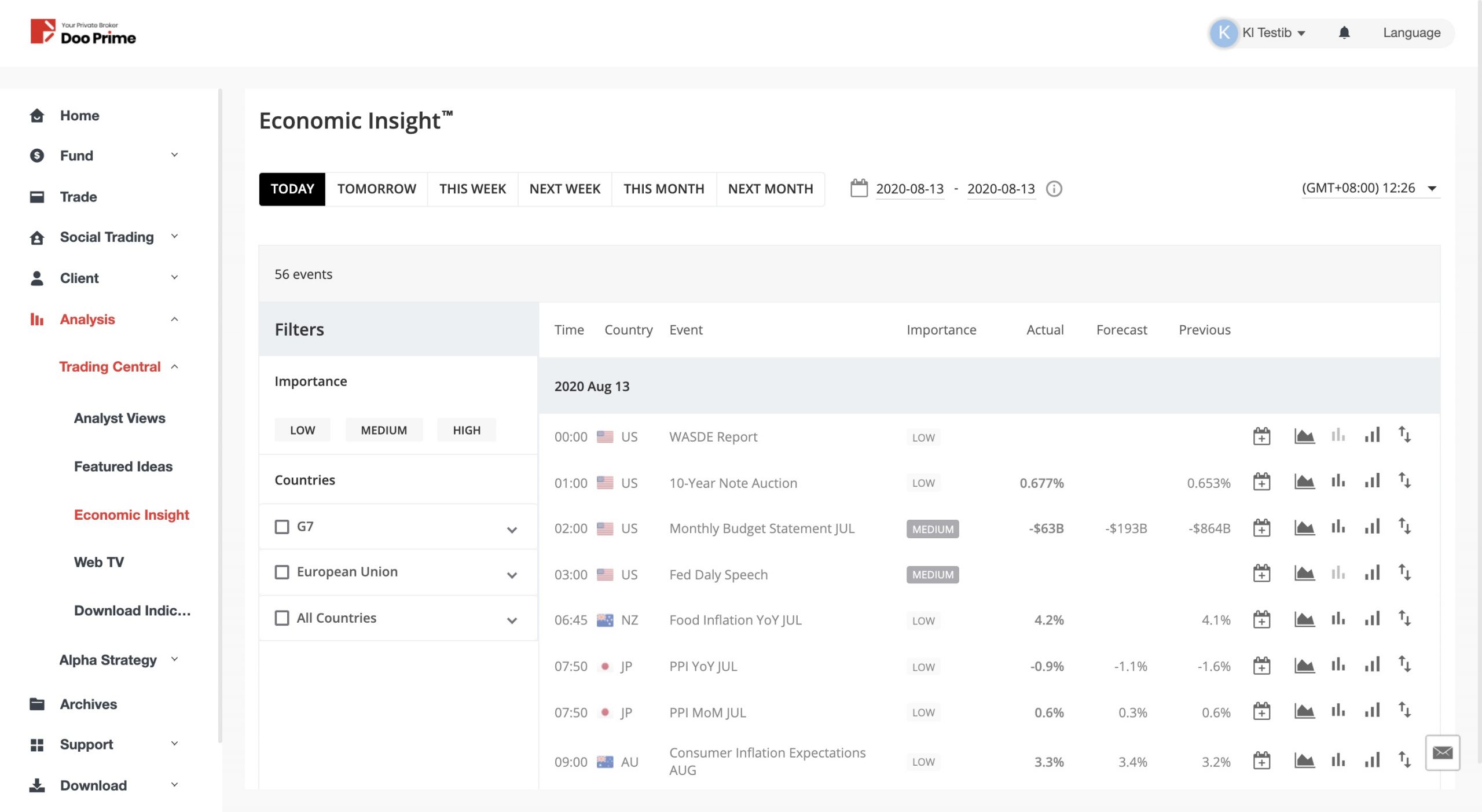Viewport: 1482px width, 812px height.
Task: Open Analyst Views page
Action: pos(119,418)
